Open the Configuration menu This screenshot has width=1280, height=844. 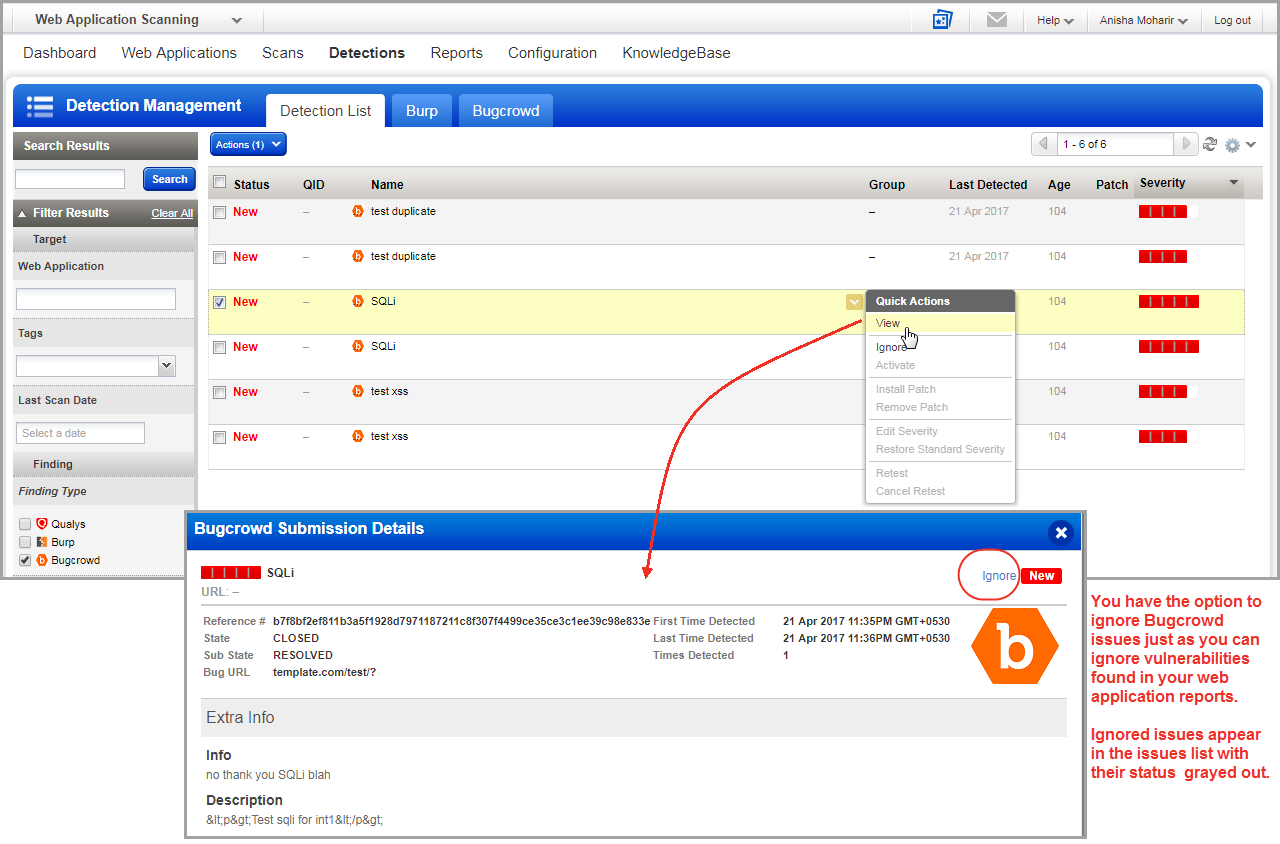[x=552, y=53]
